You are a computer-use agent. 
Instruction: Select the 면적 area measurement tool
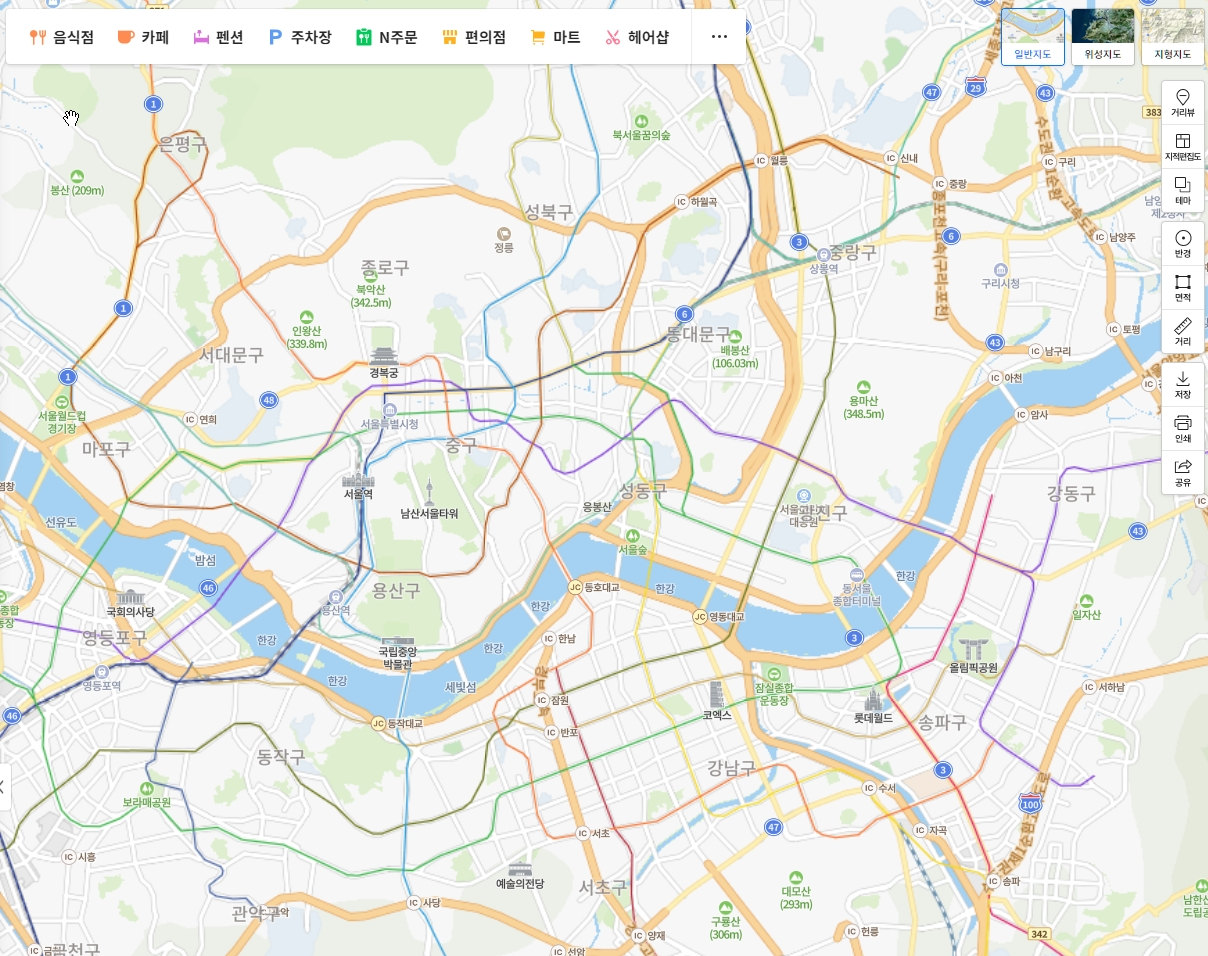(x=1183, y=288)
